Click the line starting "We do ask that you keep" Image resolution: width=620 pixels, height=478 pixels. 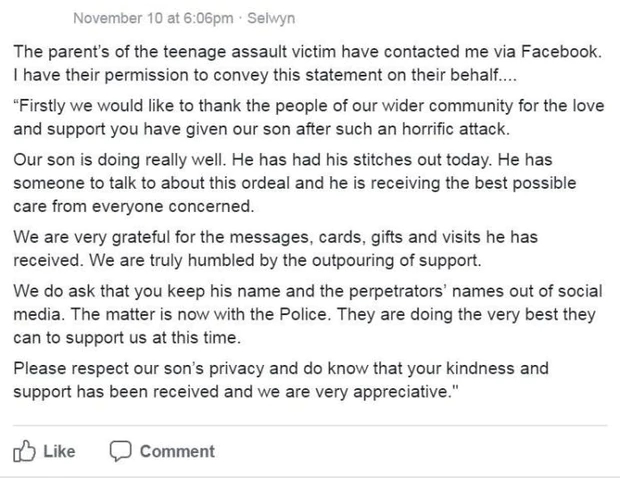pos(308,291)
